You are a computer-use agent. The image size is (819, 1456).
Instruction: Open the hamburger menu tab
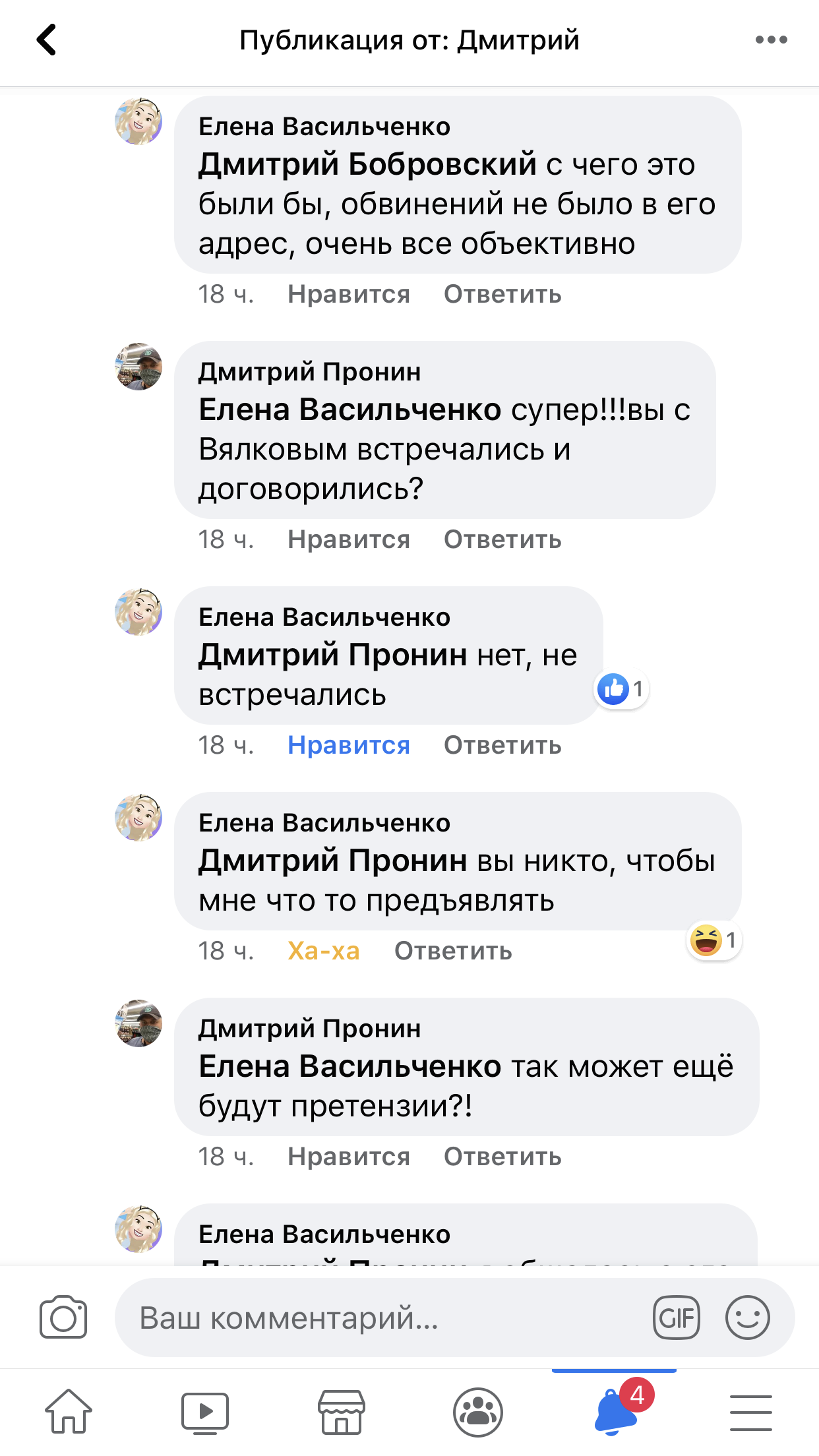(751, 1412)
